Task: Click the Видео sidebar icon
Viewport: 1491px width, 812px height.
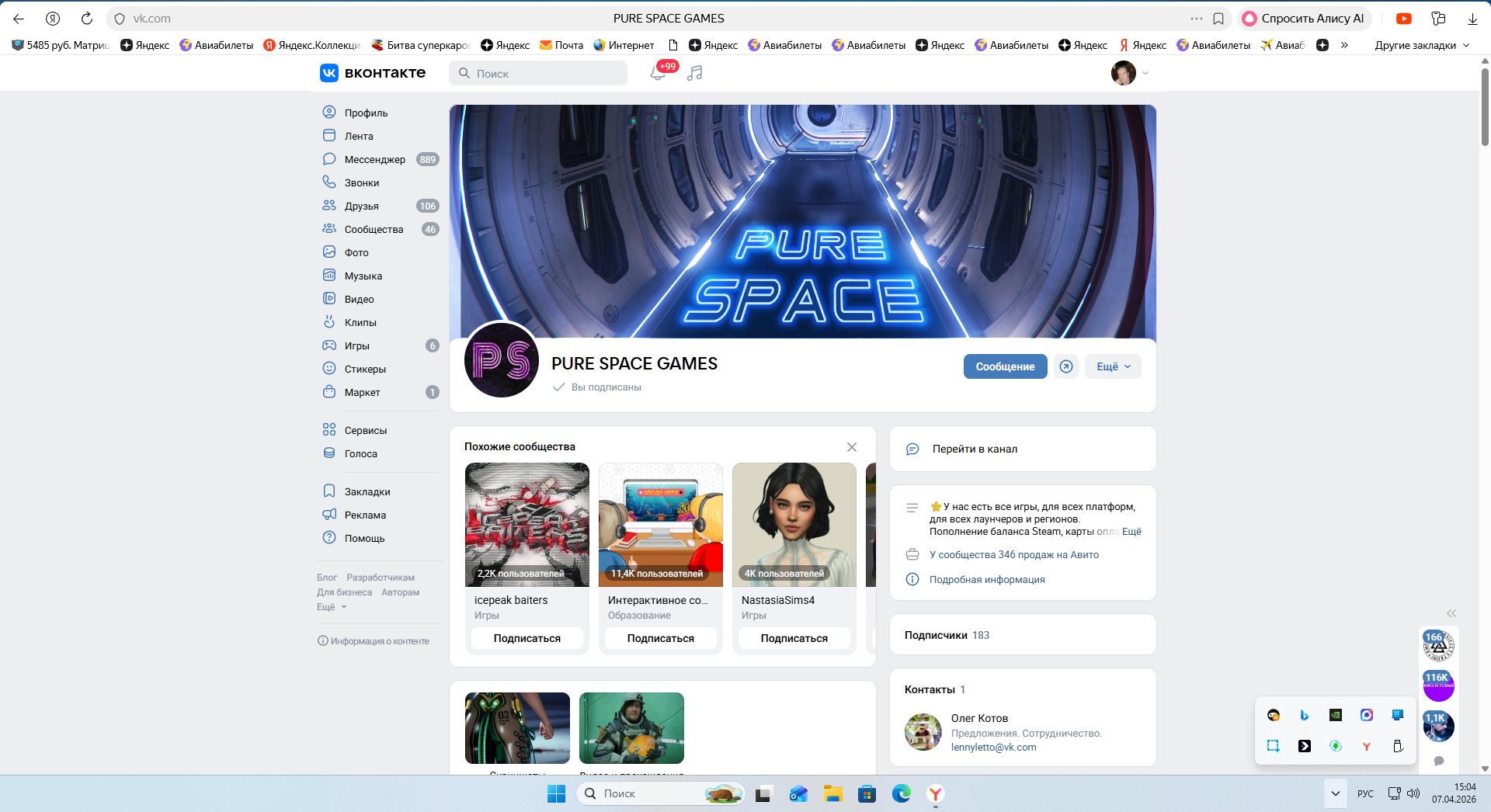Action: click(329, 299)
